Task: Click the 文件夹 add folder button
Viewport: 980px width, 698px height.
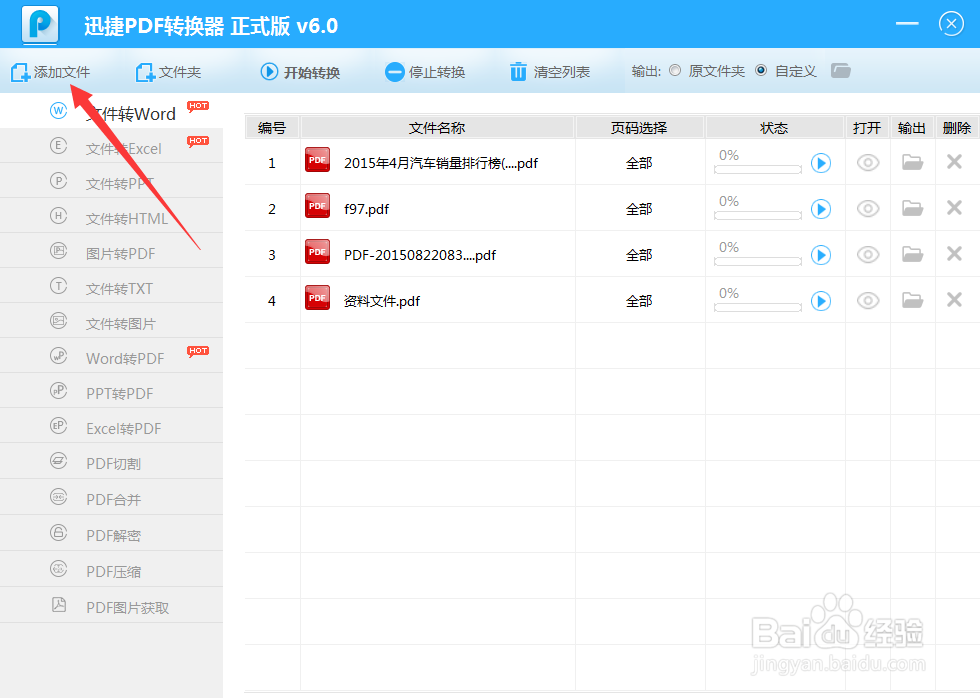Action: [x=168, y=72]
